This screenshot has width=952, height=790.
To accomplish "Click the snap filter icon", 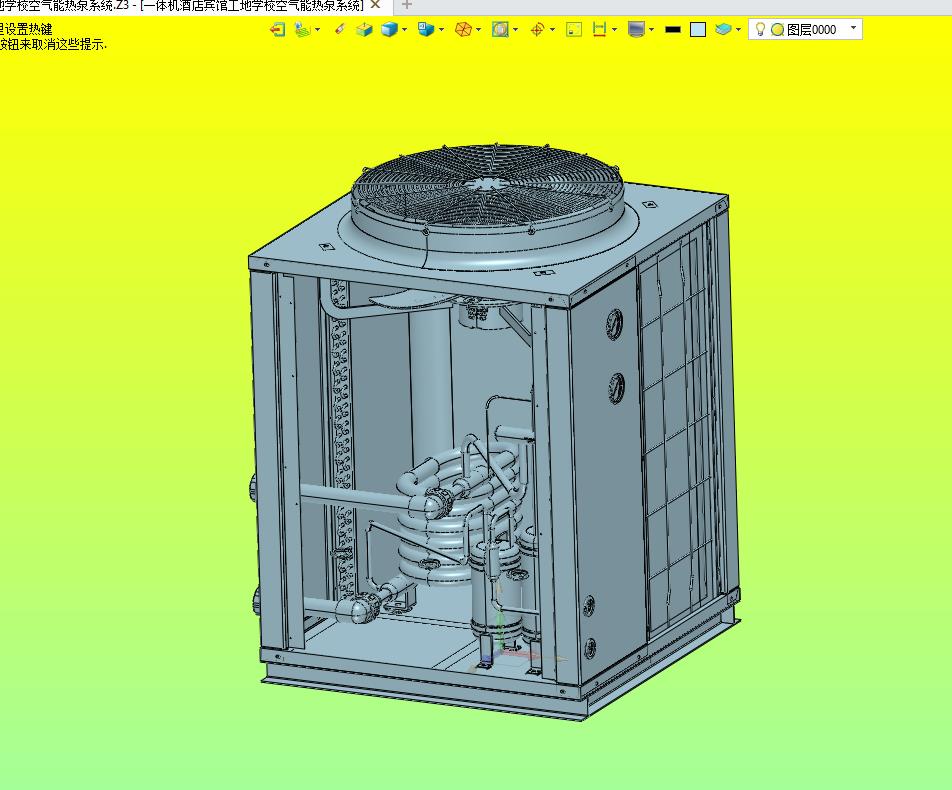I will [302, 29].
